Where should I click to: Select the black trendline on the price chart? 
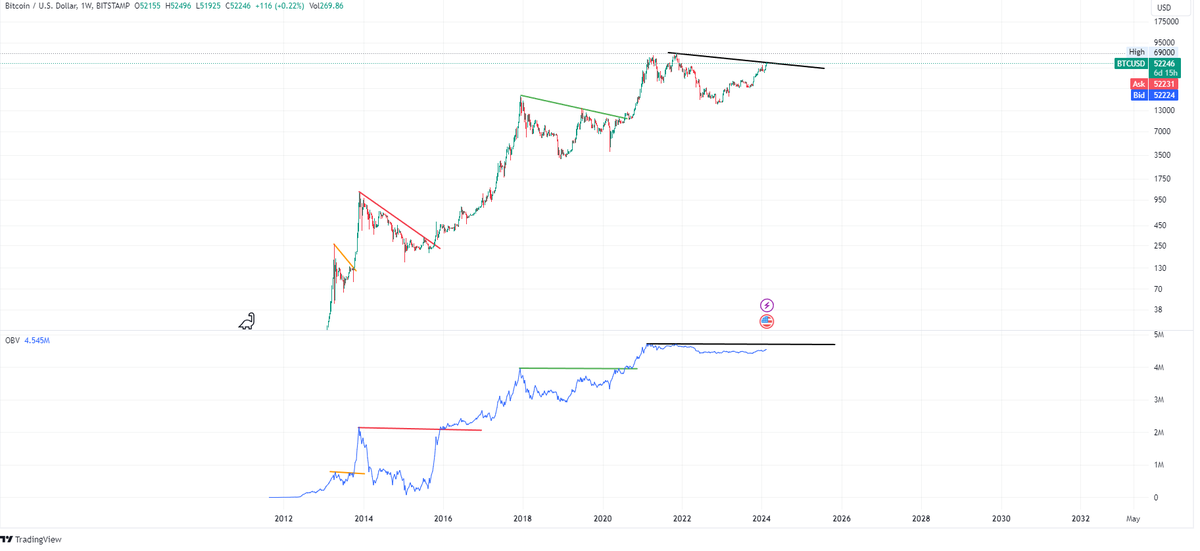[747, 60]
